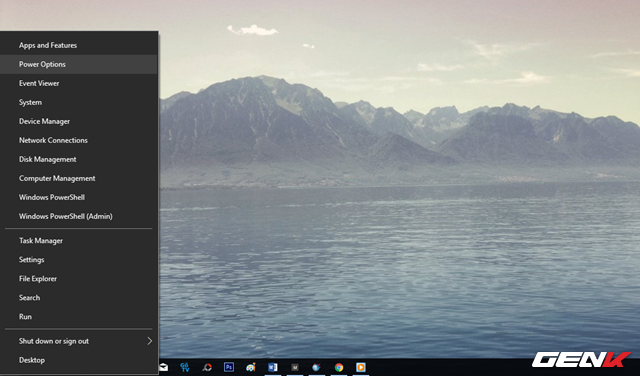Open Disk Management
This screenshot has height=376, width=640.
click(x=79, y=159)
